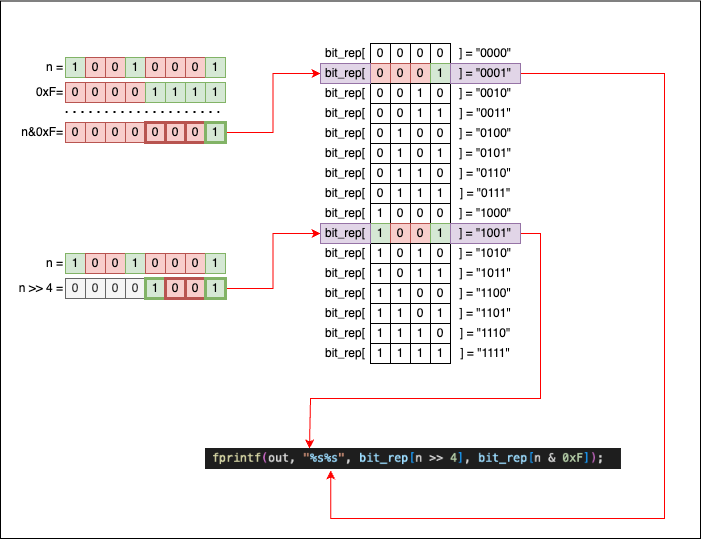Click the "0xF=" mask row label
701x539 pixels.
(x=47, y=93)
